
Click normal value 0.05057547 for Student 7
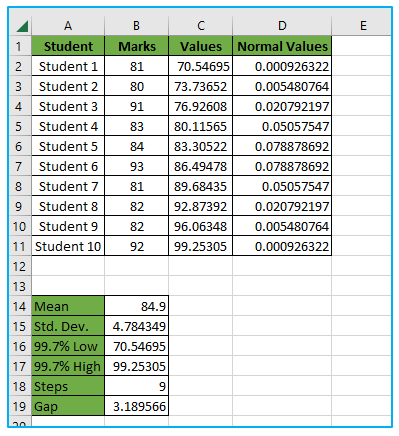pyautogui.click(x=282, y=186)
